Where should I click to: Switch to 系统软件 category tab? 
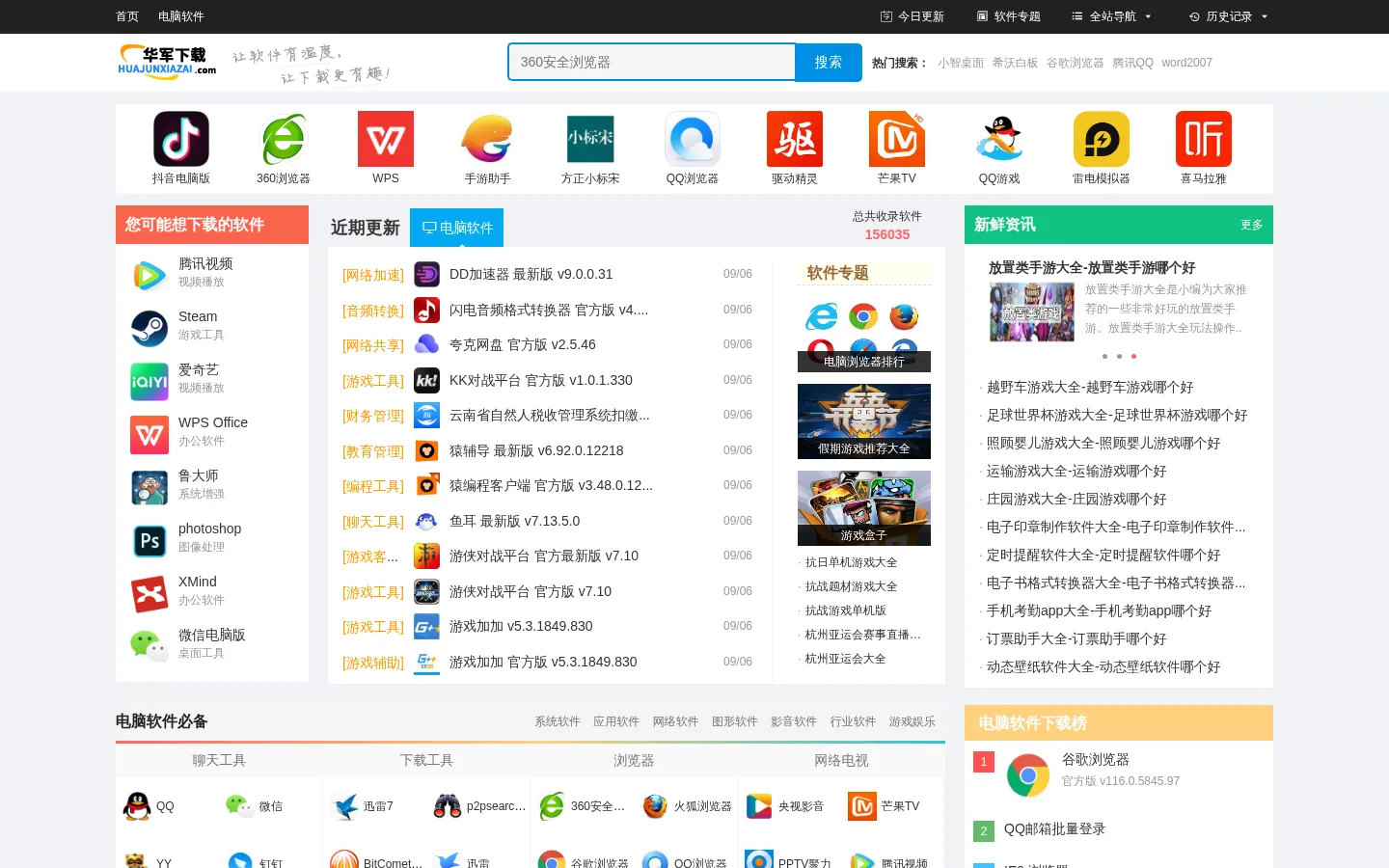click(558, 721)
